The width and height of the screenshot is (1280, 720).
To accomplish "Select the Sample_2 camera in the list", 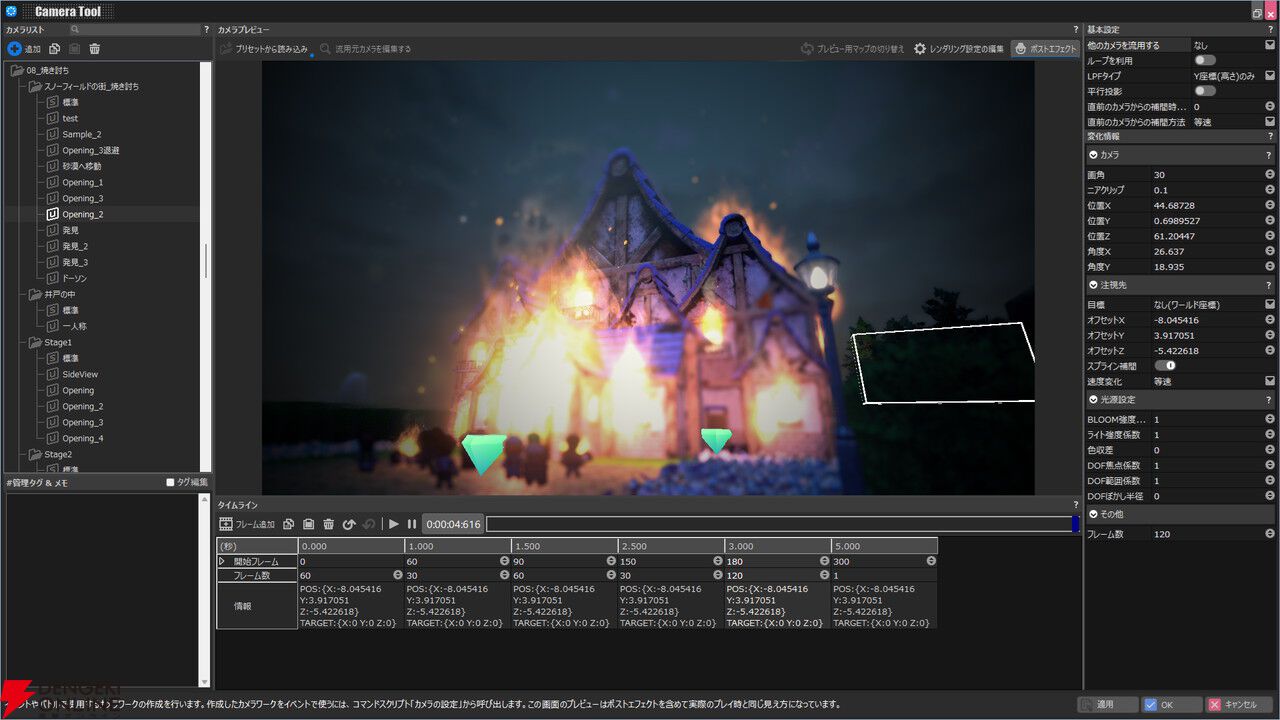I will tap(81, 134).
